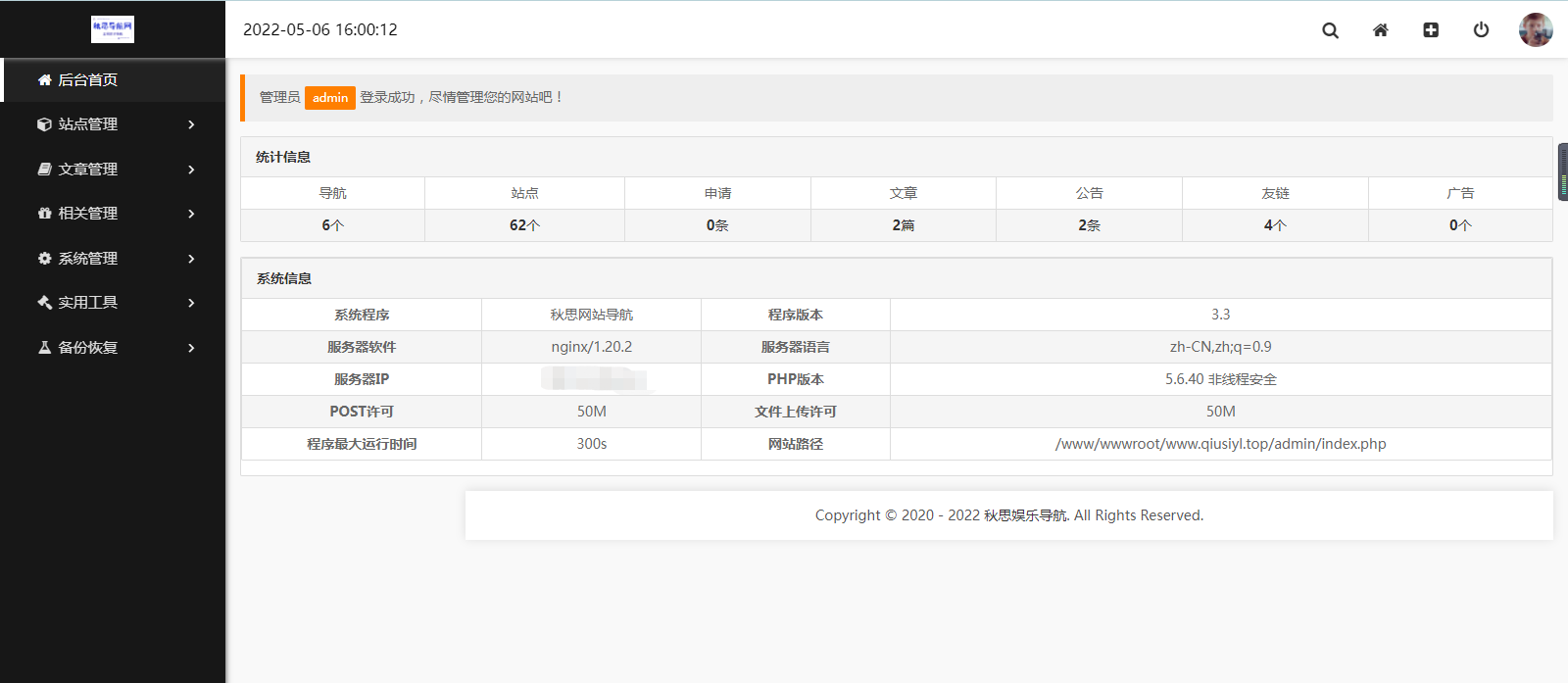Click the book icon beside 文章管理

pos(44,170)
